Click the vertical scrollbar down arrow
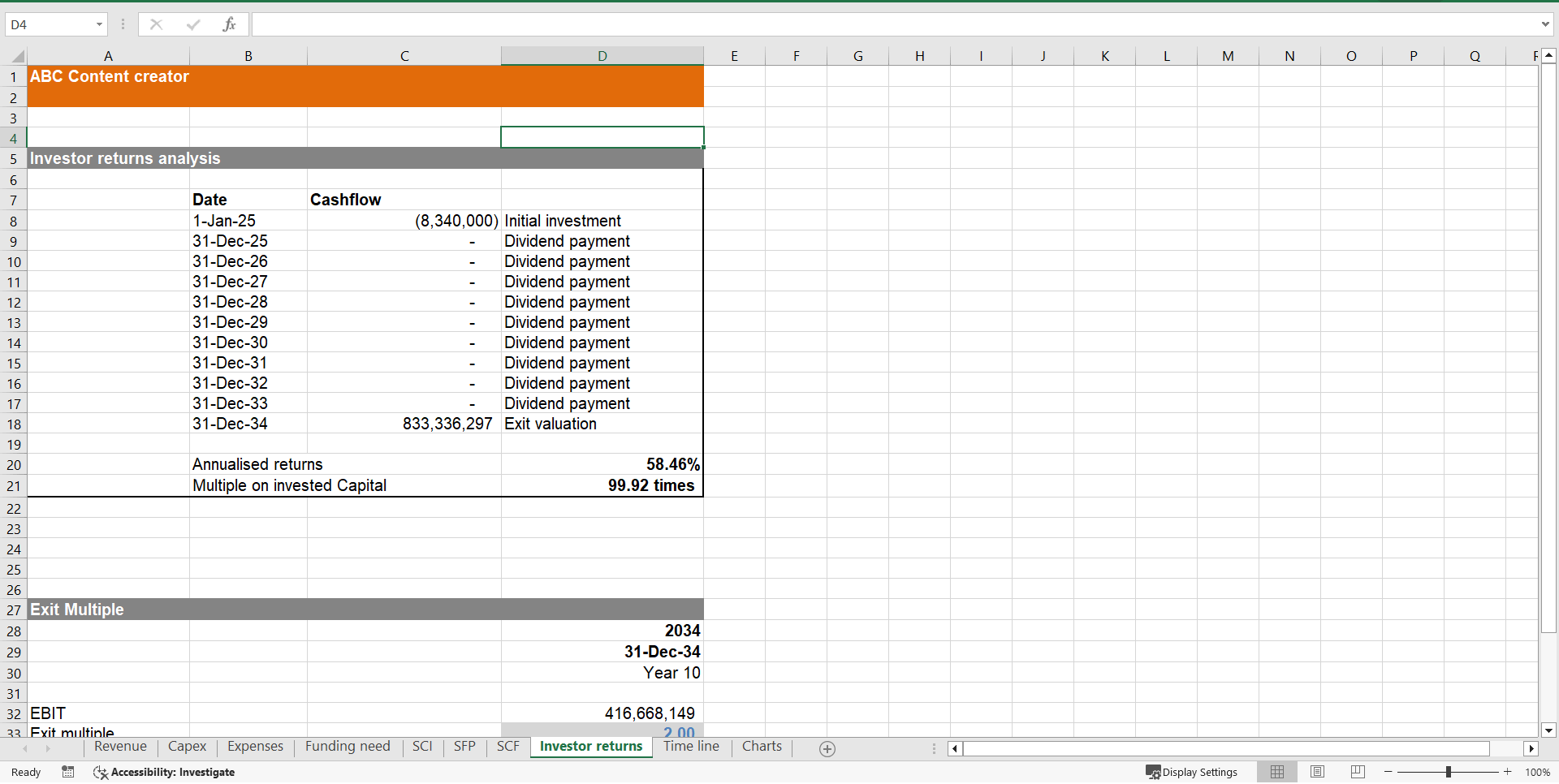Screen dimensions: 1559x784 pos(1548,730)
